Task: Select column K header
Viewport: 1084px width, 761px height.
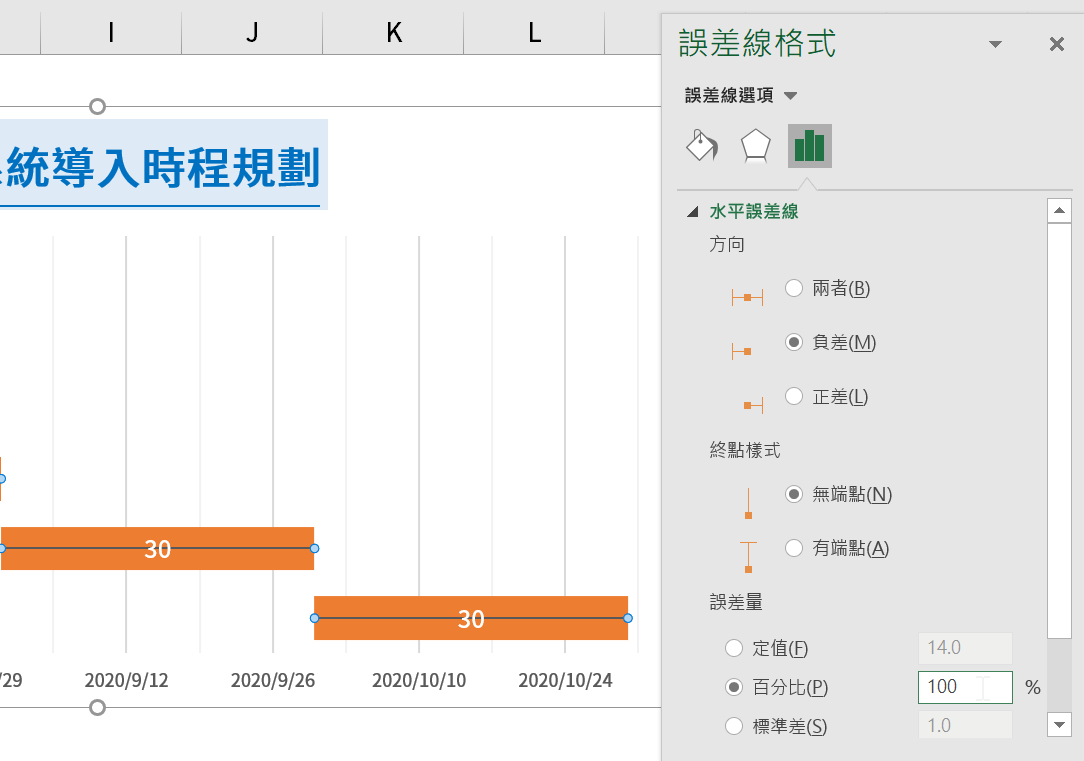Action: coord(393,32)
